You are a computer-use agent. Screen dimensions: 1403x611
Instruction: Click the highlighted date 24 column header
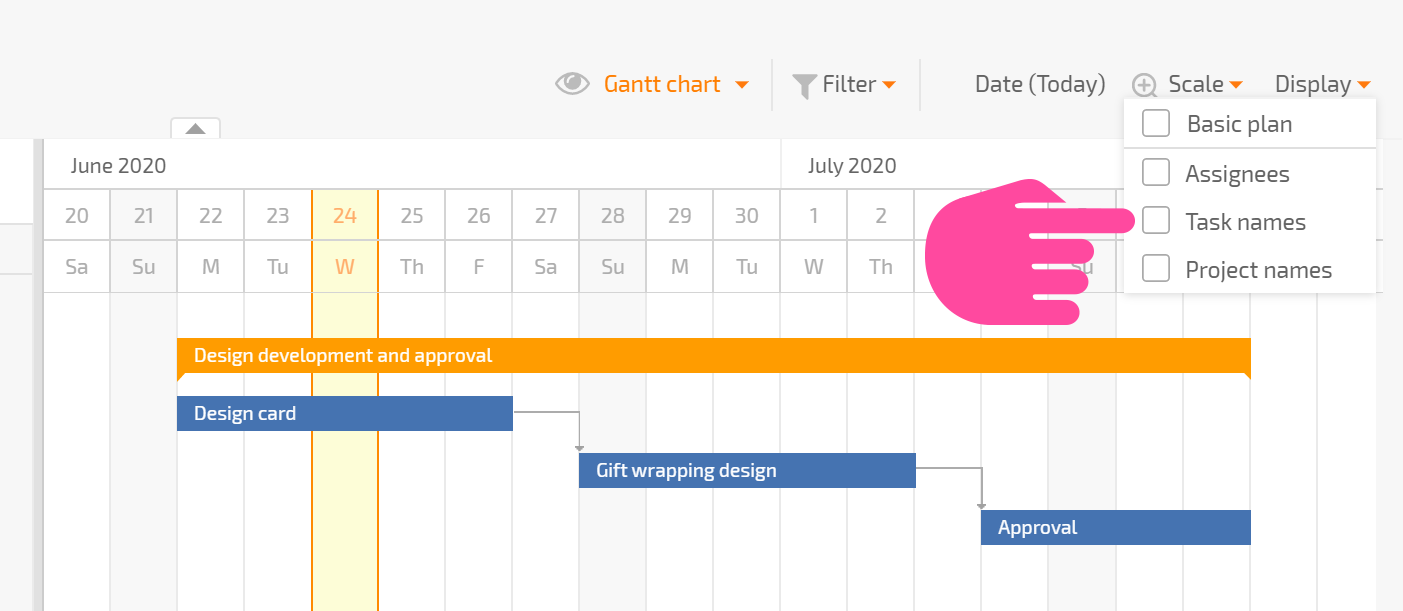[x=345, y=215]
